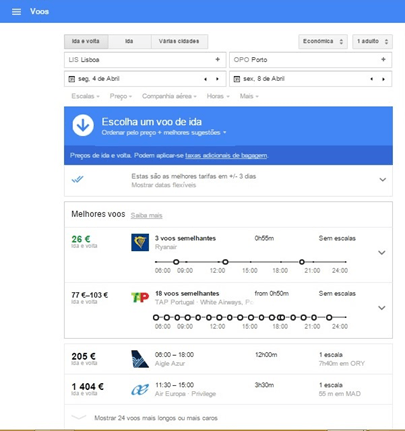Image resolution: width=405 pixels, height=431 pixels.
Task: Click the OPO Porto destination field
Action: (310, 60)
